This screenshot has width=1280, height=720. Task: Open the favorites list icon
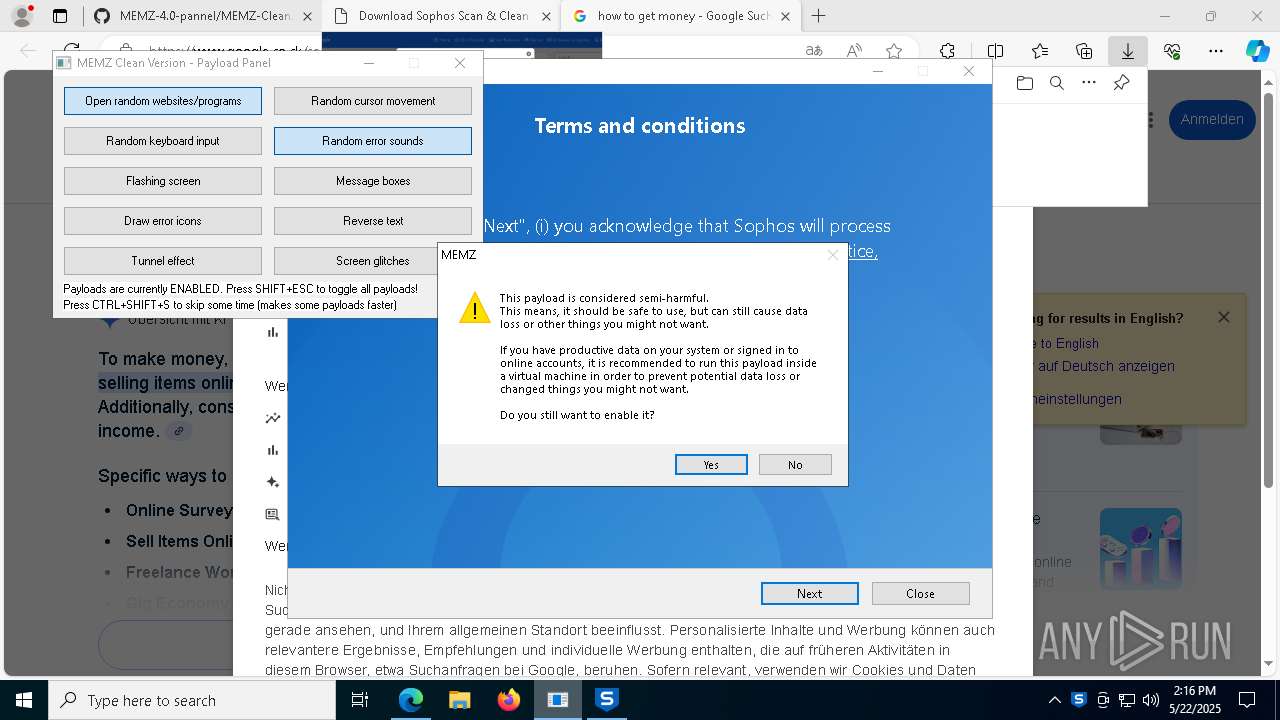(1040, 51)
